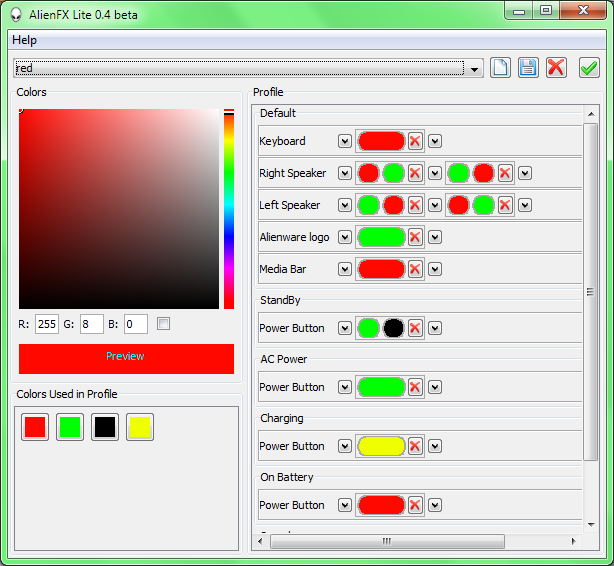
Task: Click horizontal scrollbar right arrow
Action: point(574,541)
